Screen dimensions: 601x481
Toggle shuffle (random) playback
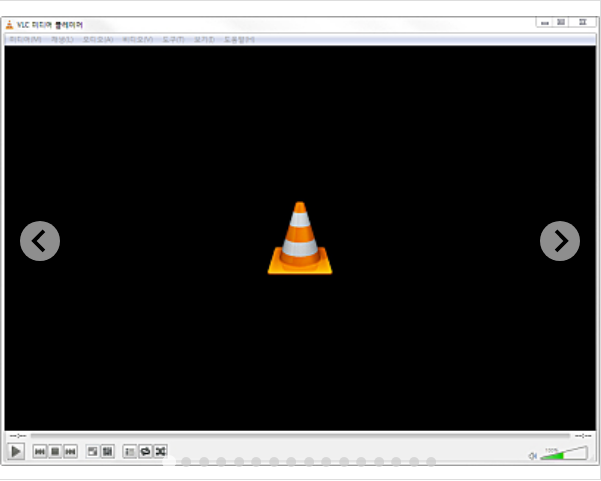(161, 451)
